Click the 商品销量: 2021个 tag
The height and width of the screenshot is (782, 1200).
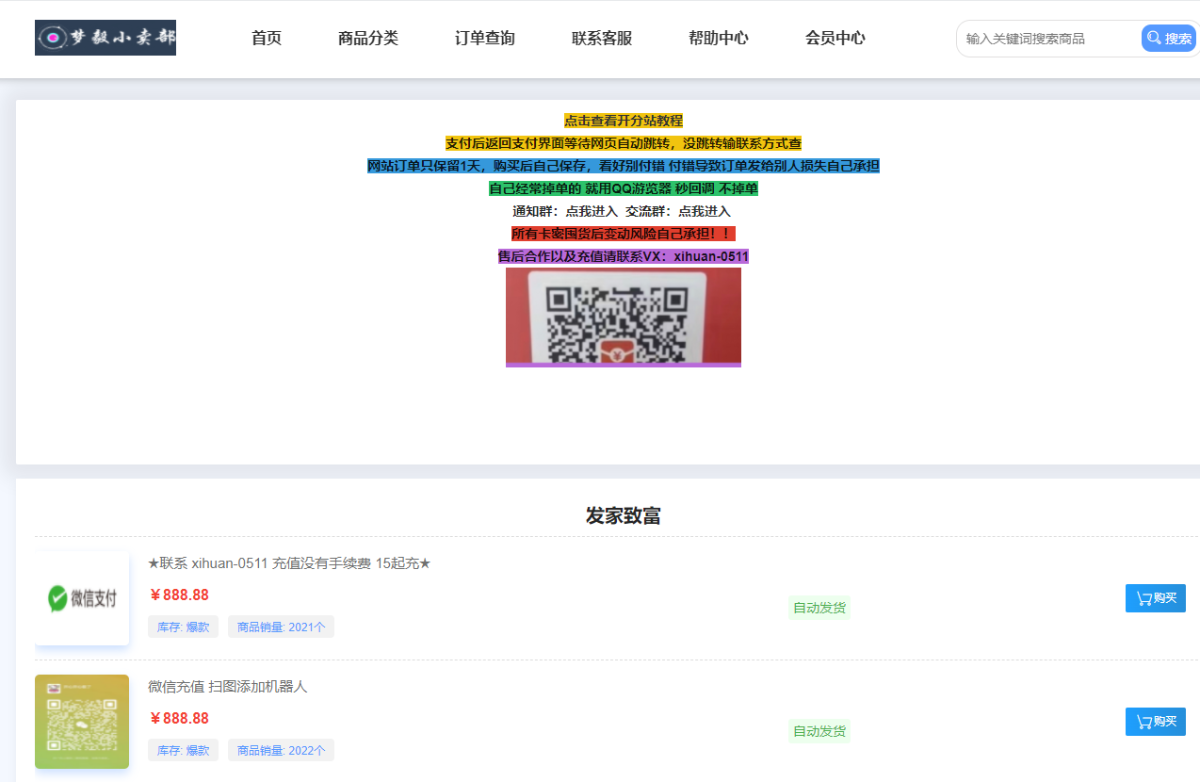[281, 627]
